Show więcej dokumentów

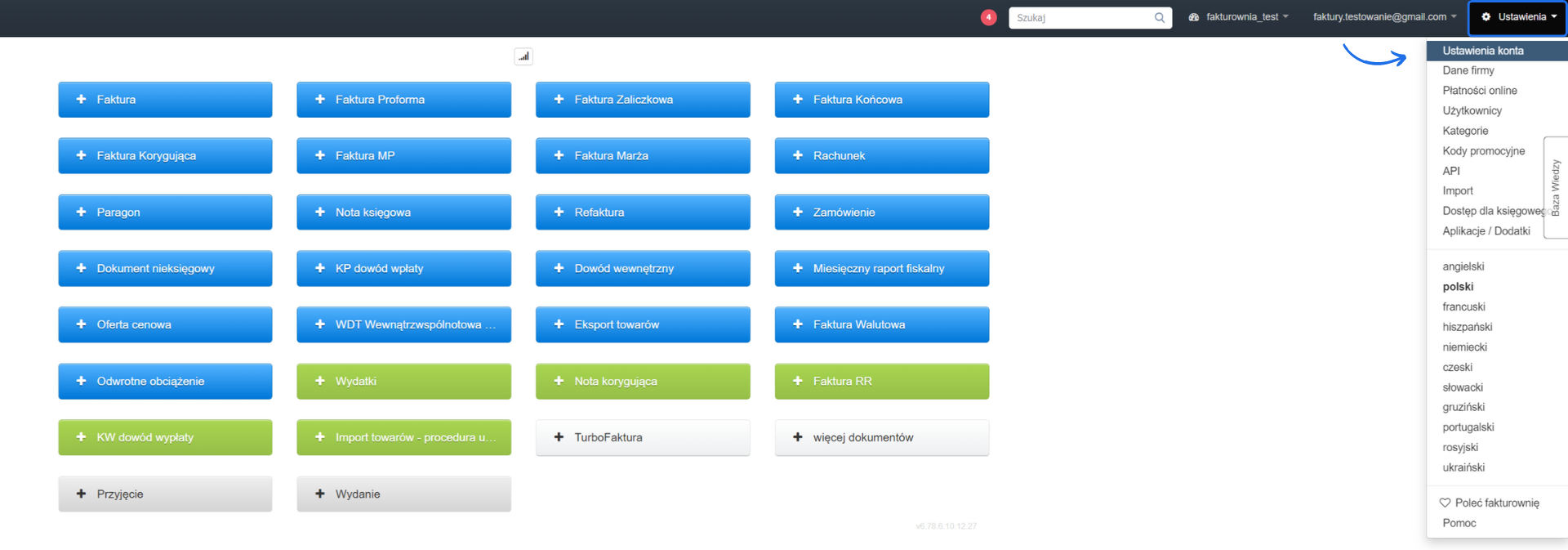[x=882, y=437]
